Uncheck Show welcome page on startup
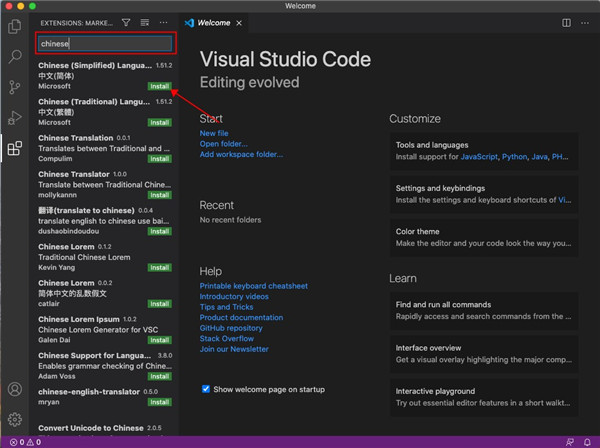This screenshot has height=448, width=600. point(206,389)
